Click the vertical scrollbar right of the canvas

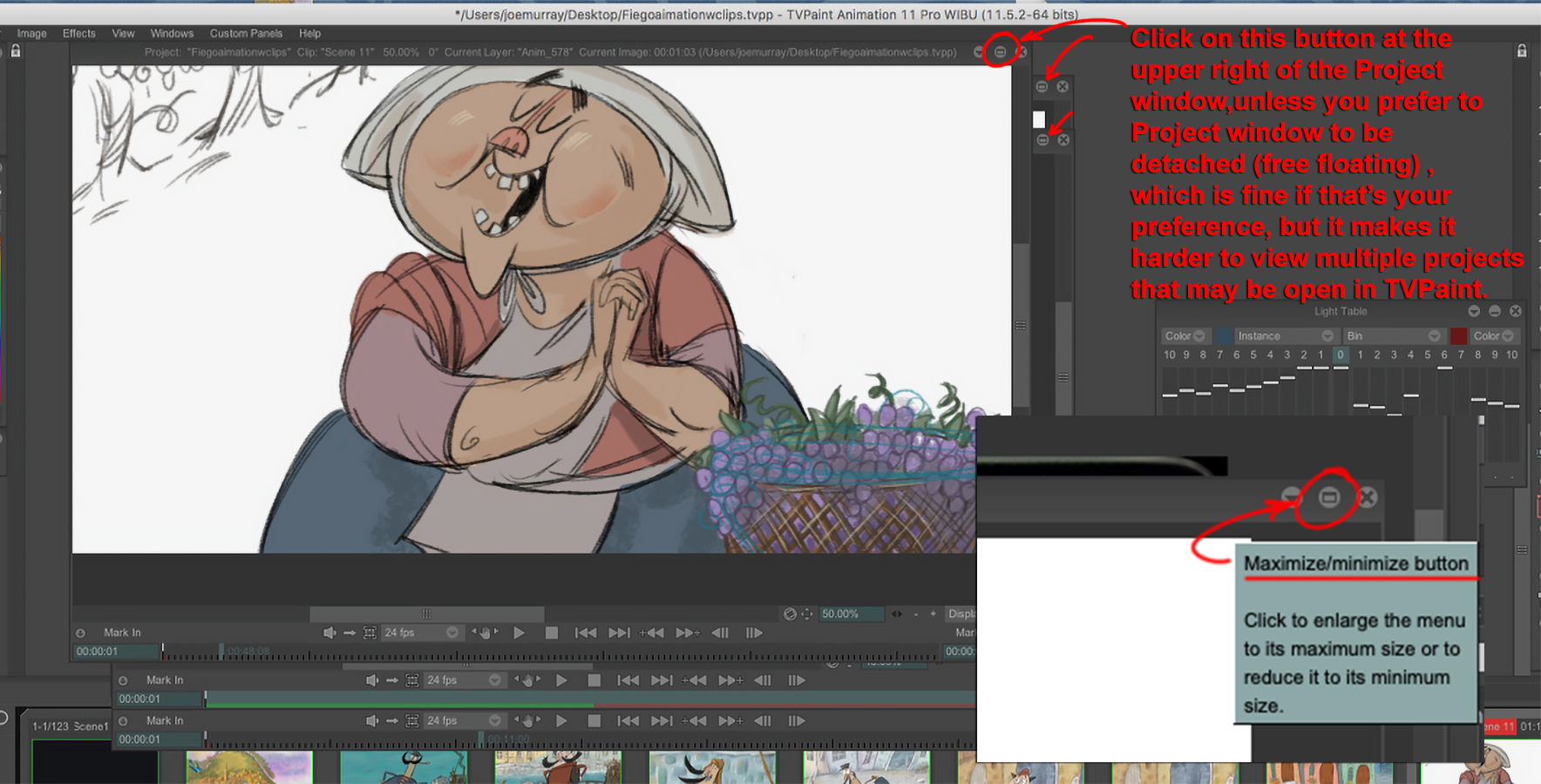1020,324
